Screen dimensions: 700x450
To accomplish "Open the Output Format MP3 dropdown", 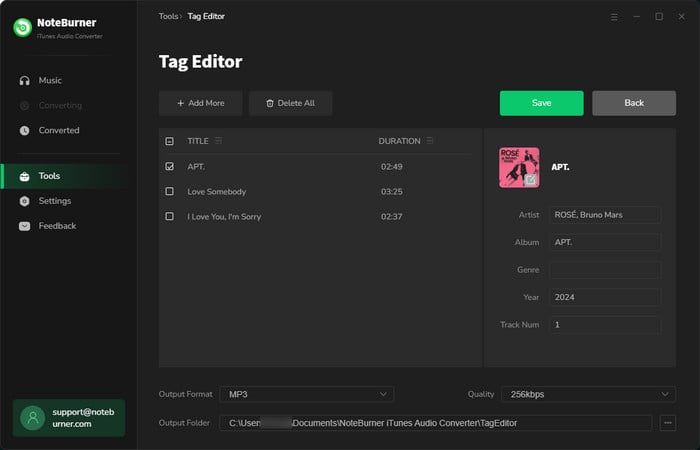I will click(307, 394).
